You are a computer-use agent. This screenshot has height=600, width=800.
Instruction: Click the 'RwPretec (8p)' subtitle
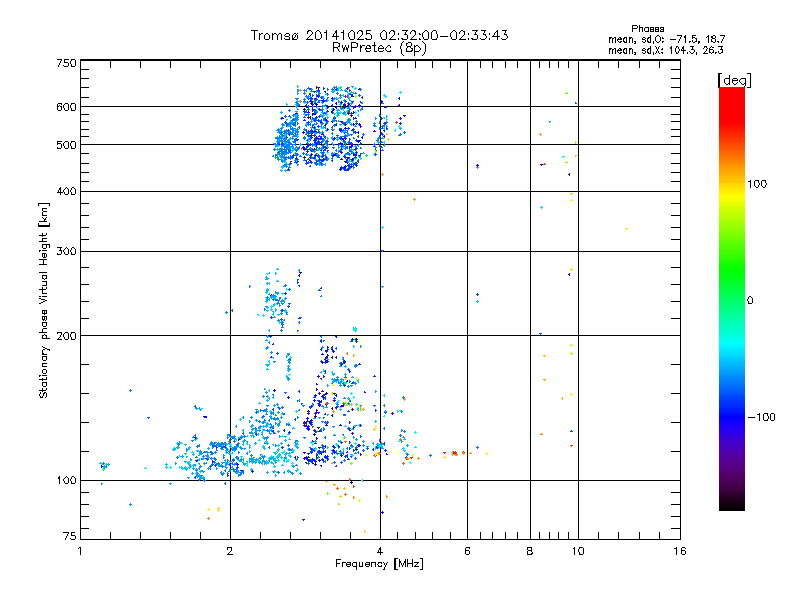pos(379,48)
